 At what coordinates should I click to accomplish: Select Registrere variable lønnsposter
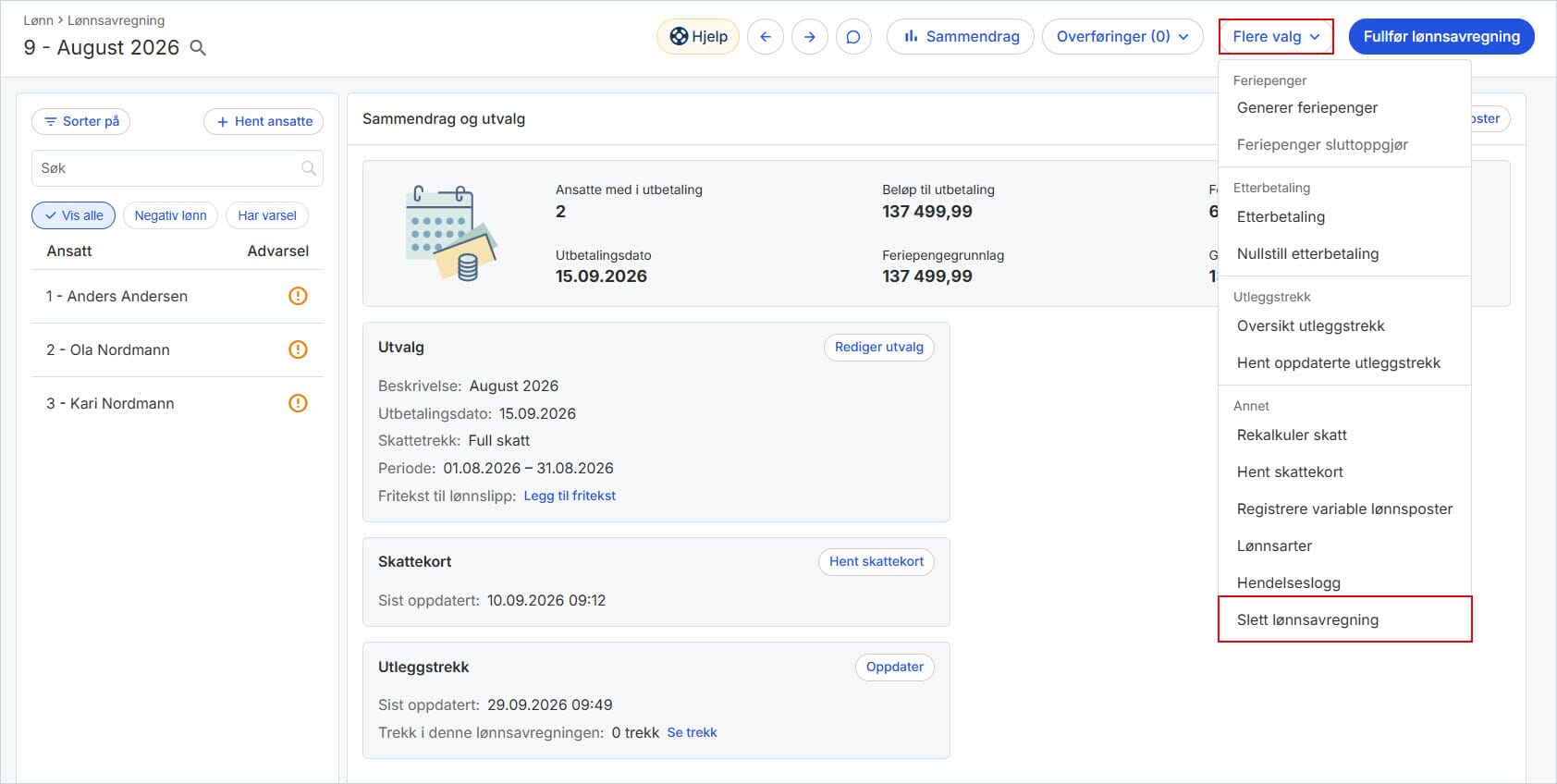point(1344,508)
